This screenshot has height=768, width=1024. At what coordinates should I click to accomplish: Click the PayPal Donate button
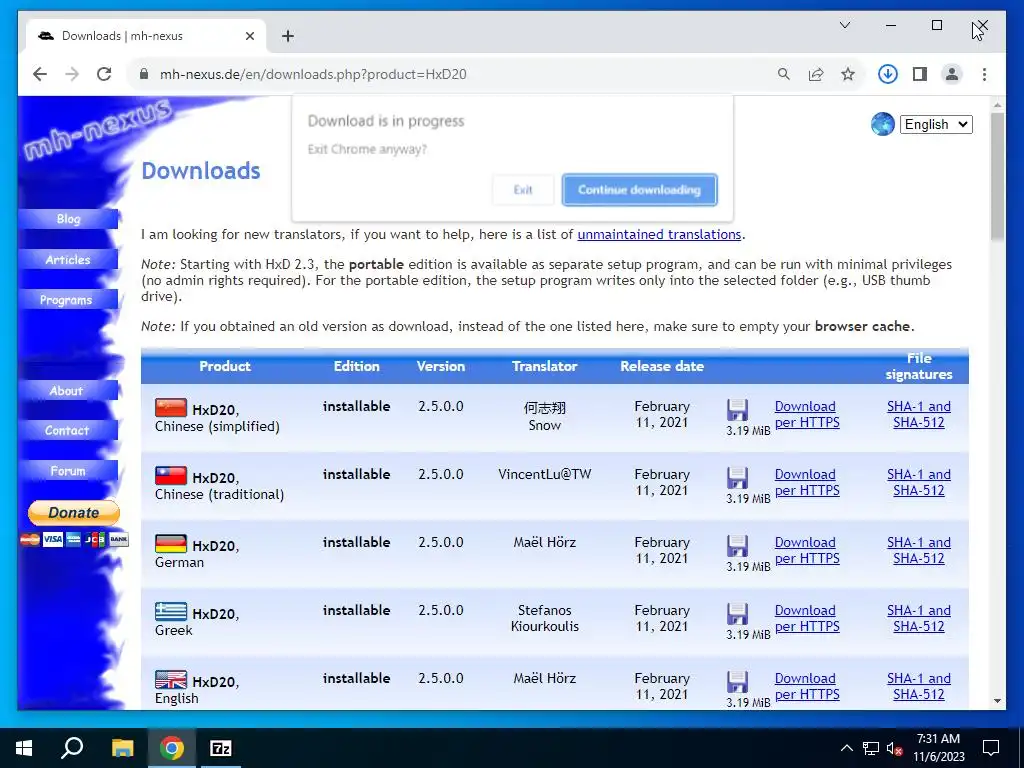point(74,513)
